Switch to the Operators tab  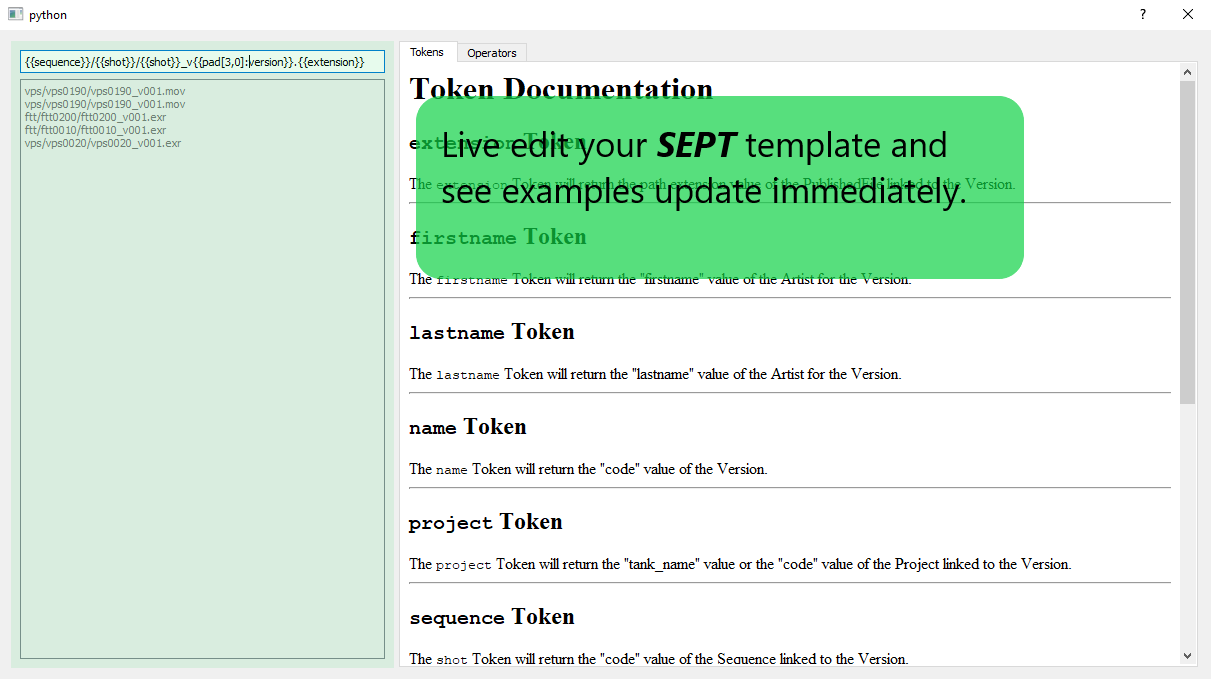click(491, 53)
